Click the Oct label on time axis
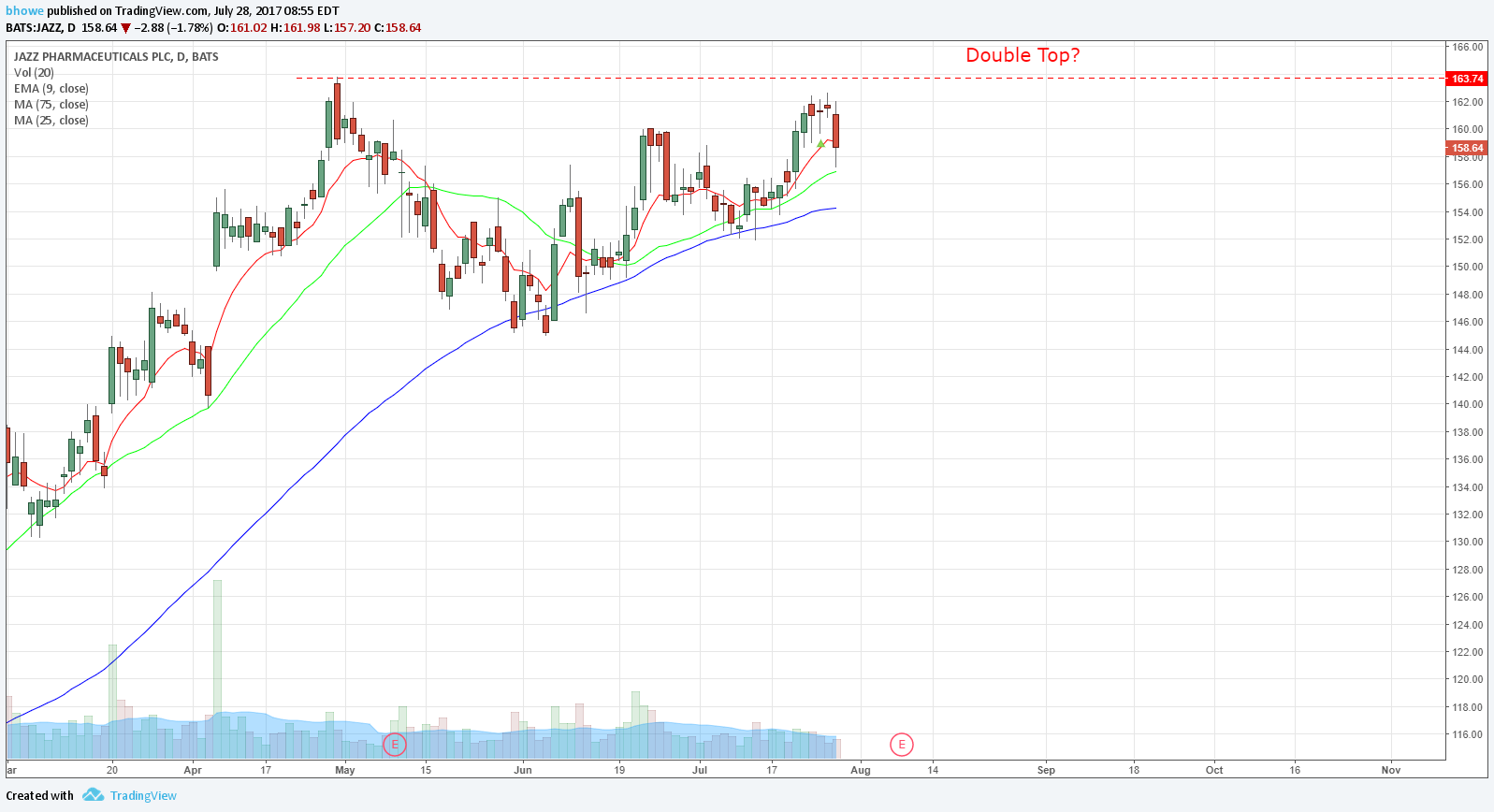 (x=1214, y=770)
